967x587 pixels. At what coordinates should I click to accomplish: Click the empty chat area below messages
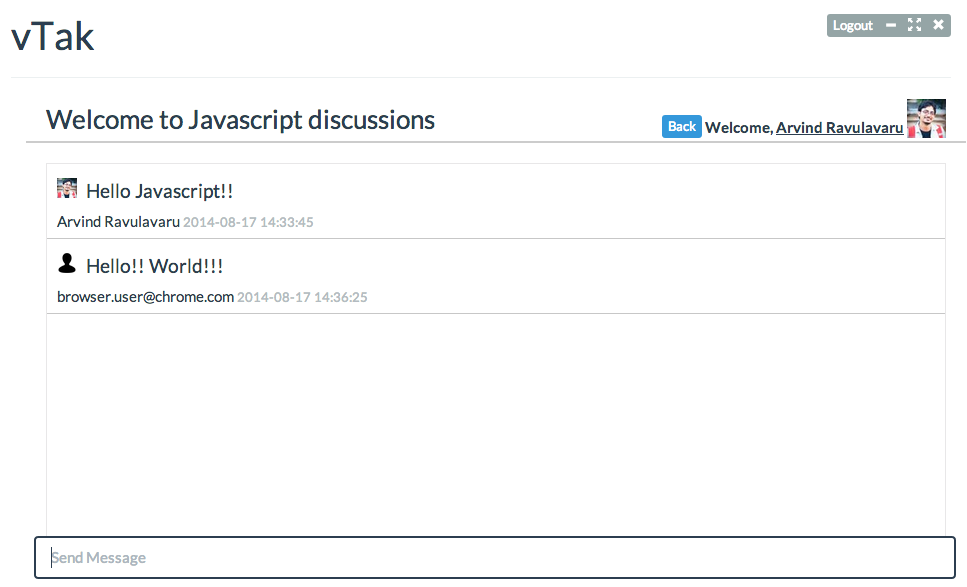point(496,424)
